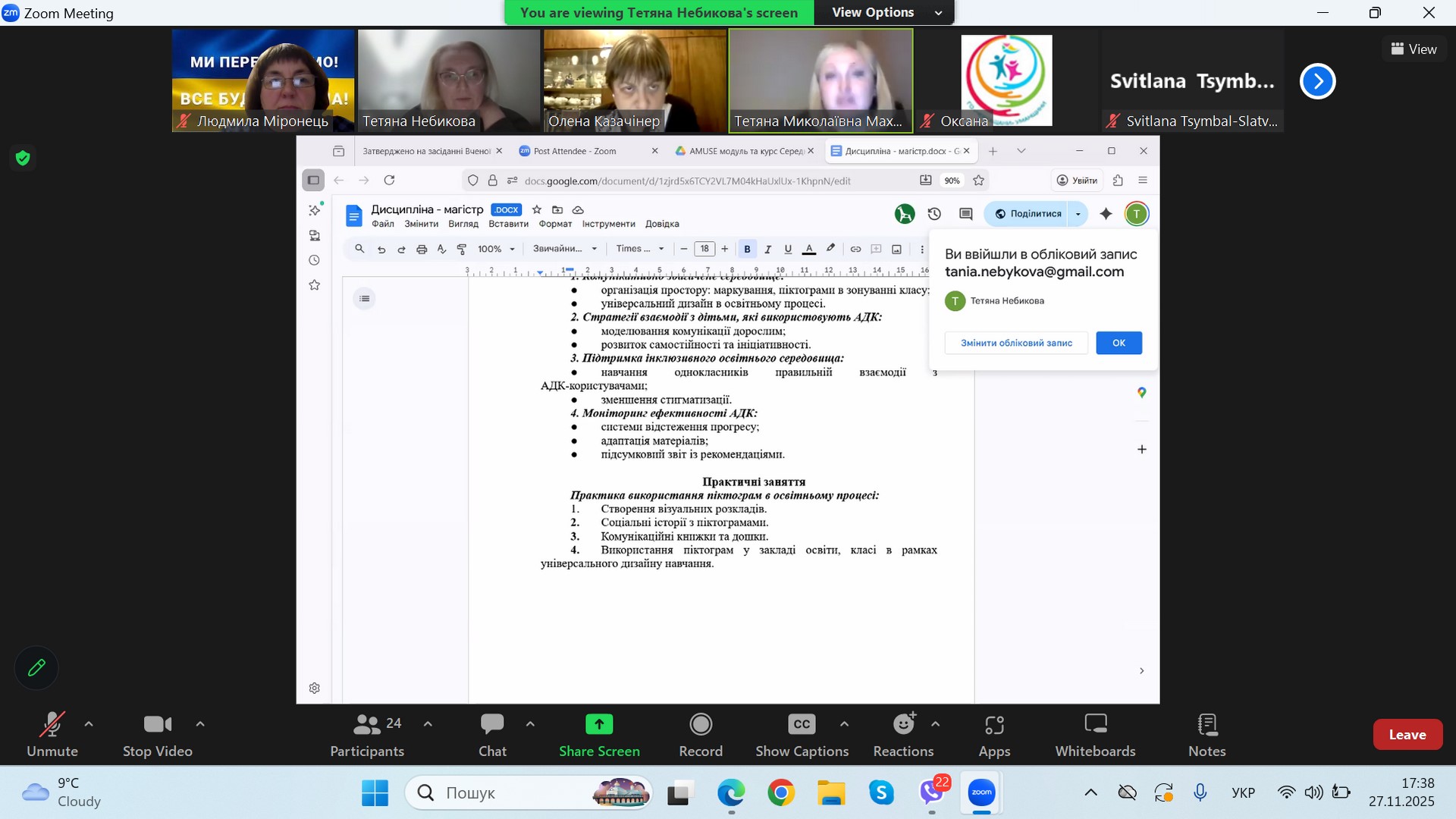Open the Participants list
This screenshot has height=819, width=1456.
367,734
